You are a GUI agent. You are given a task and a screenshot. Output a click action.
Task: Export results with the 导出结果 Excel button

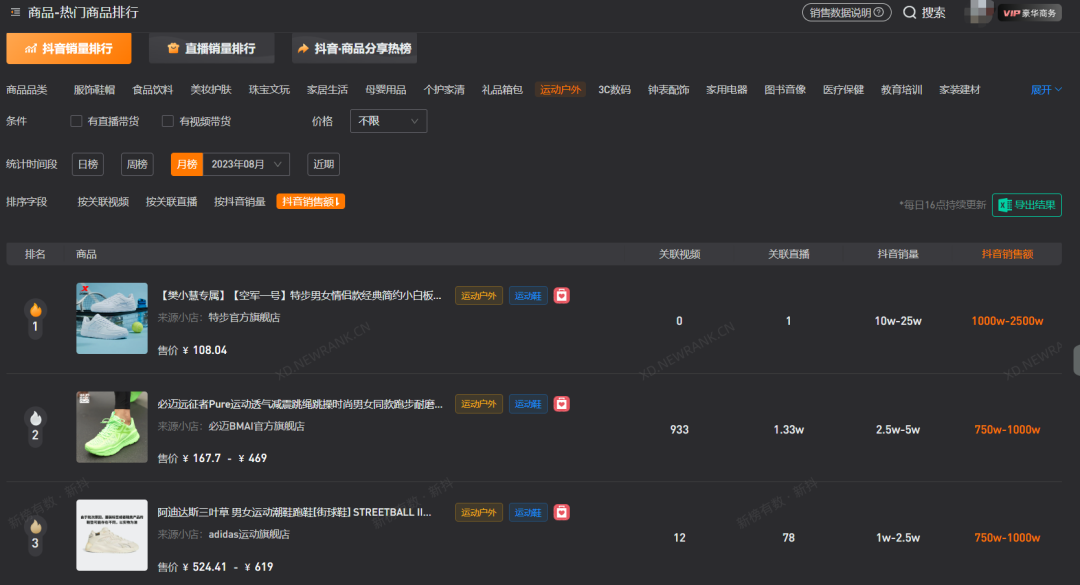pyautogui.click(x=1026, y=205)
